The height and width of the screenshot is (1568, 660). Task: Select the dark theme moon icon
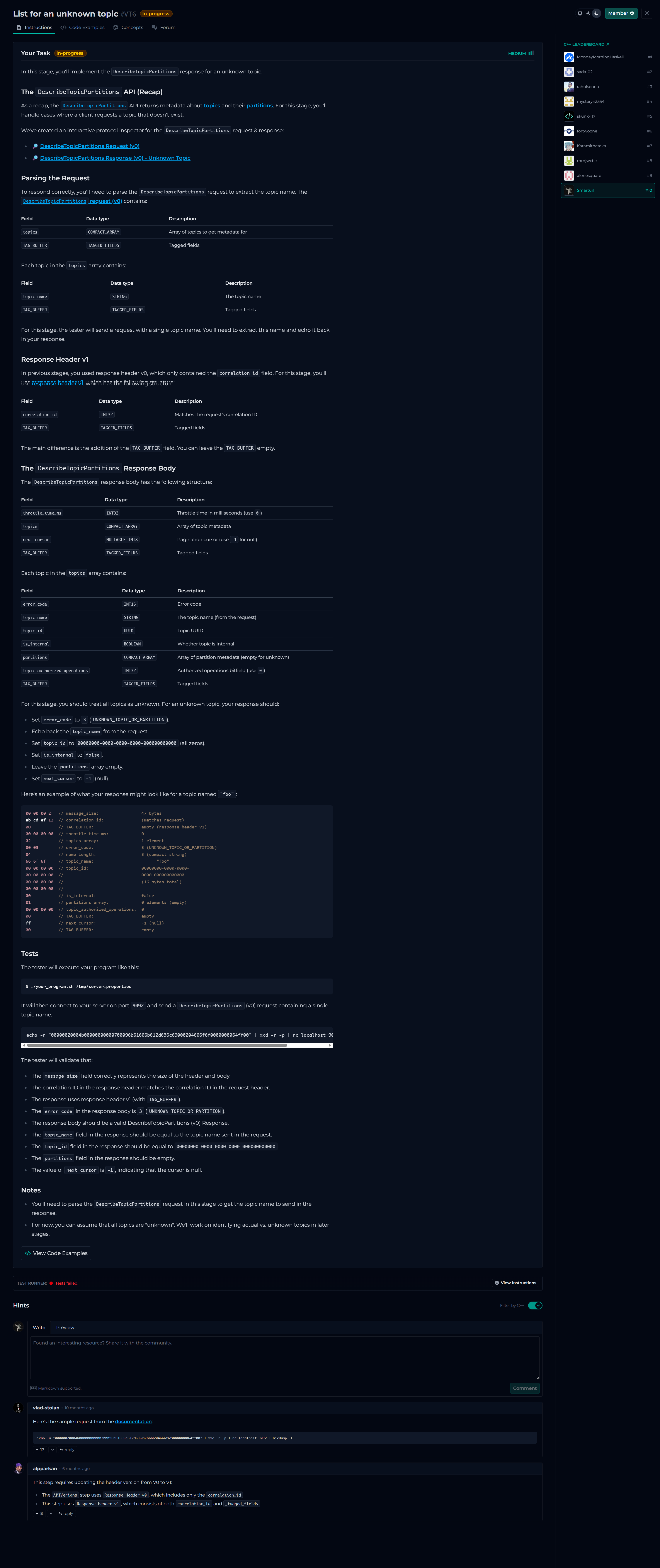[597, 13]
